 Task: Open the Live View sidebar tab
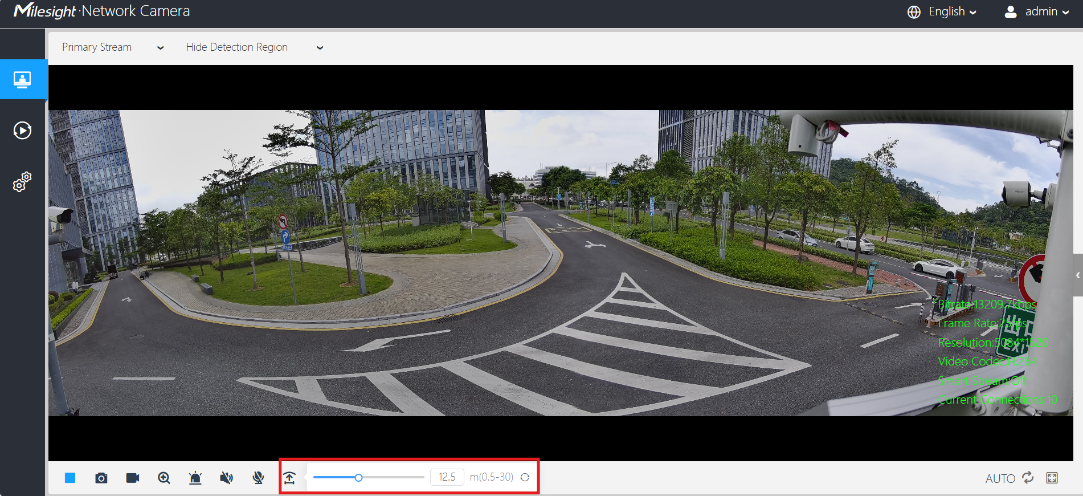23,79
